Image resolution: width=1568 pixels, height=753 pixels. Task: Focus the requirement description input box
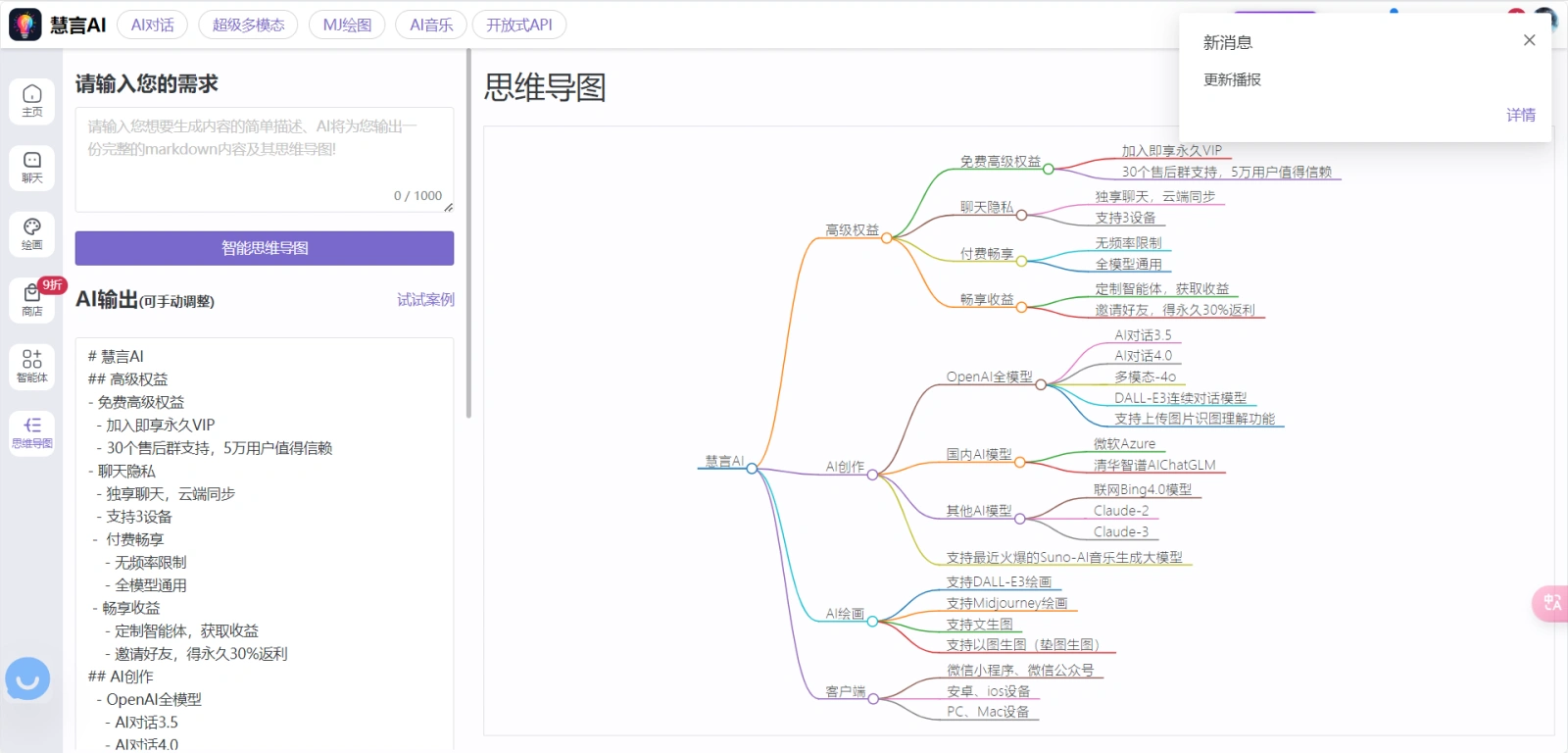coord(265,160)
